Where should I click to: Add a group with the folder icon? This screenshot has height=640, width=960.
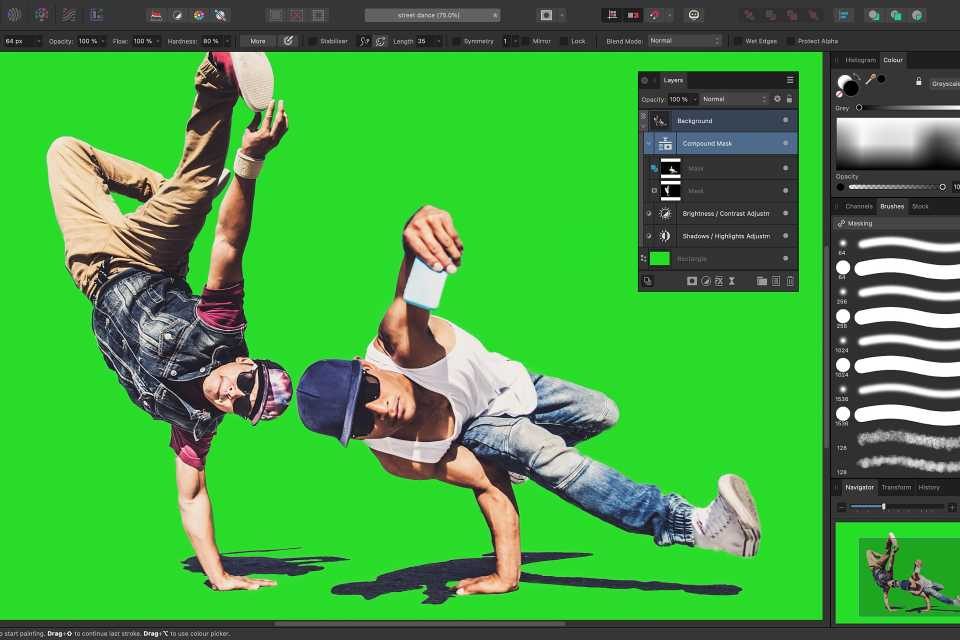(x=761, y=282)
